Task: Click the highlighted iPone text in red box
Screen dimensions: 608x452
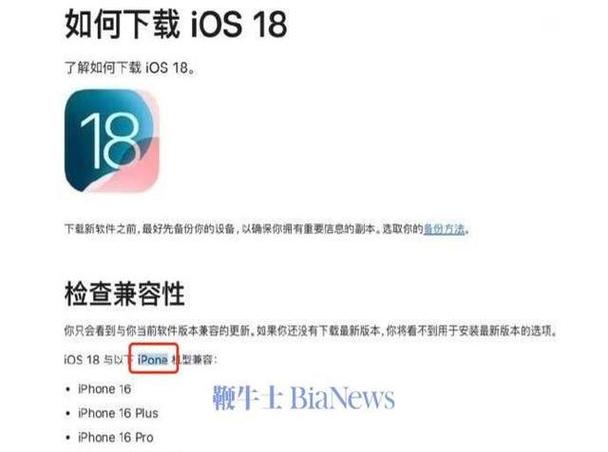Action: (153, 360)
